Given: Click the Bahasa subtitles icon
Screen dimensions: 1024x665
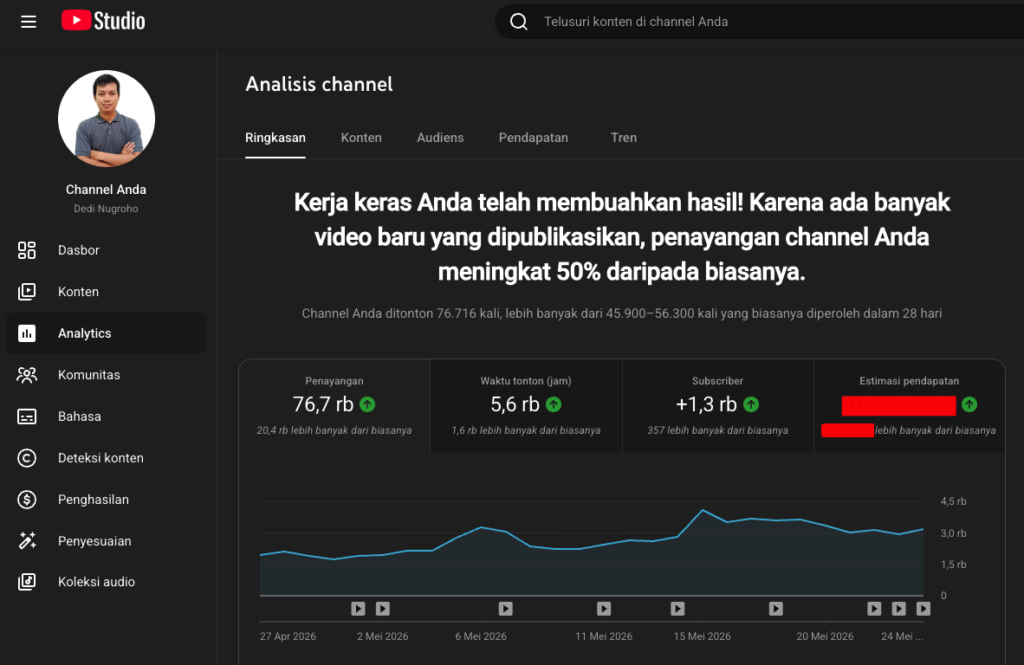Looking at the screenshot, I should (27, 417).
